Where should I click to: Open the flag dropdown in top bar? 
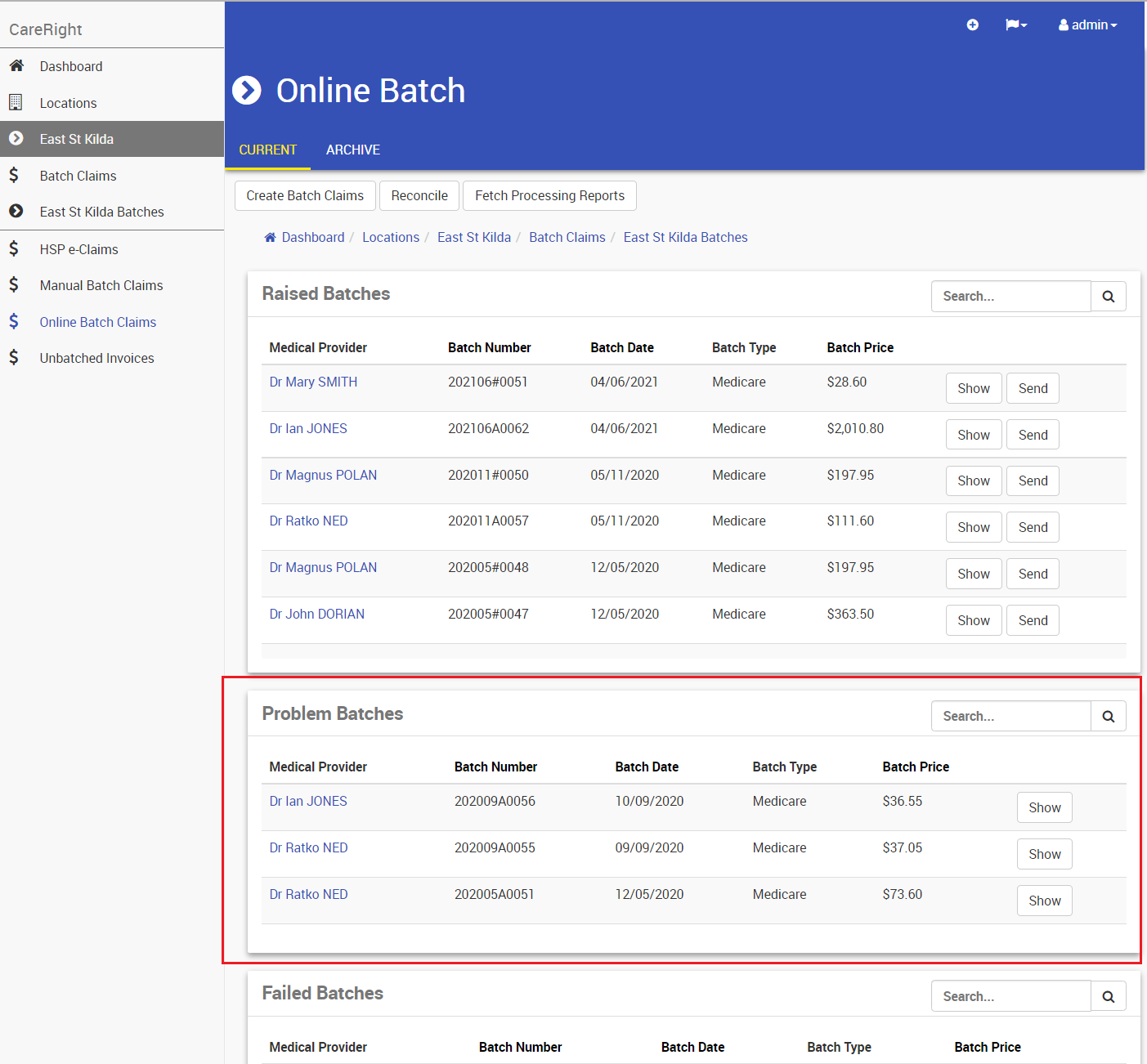pos(1015,25)
